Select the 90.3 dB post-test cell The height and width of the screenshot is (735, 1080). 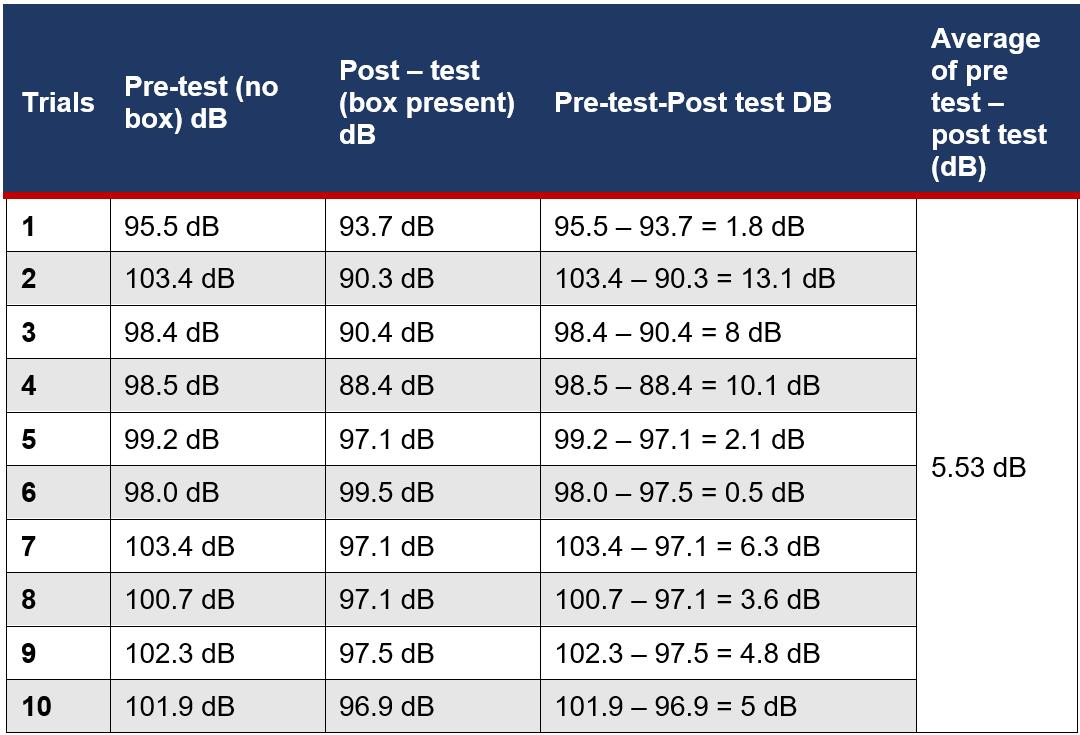[433, 279]
